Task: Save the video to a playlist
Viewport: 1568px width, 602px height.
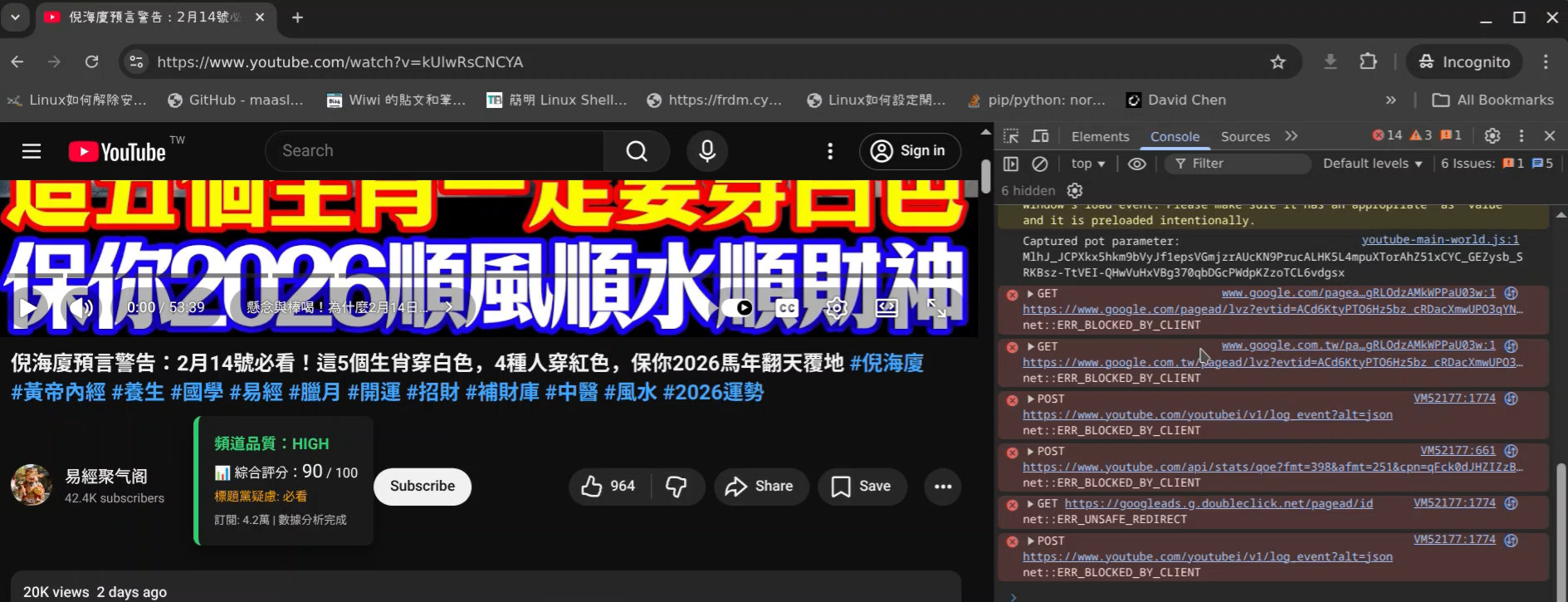Action: [862, 487]
